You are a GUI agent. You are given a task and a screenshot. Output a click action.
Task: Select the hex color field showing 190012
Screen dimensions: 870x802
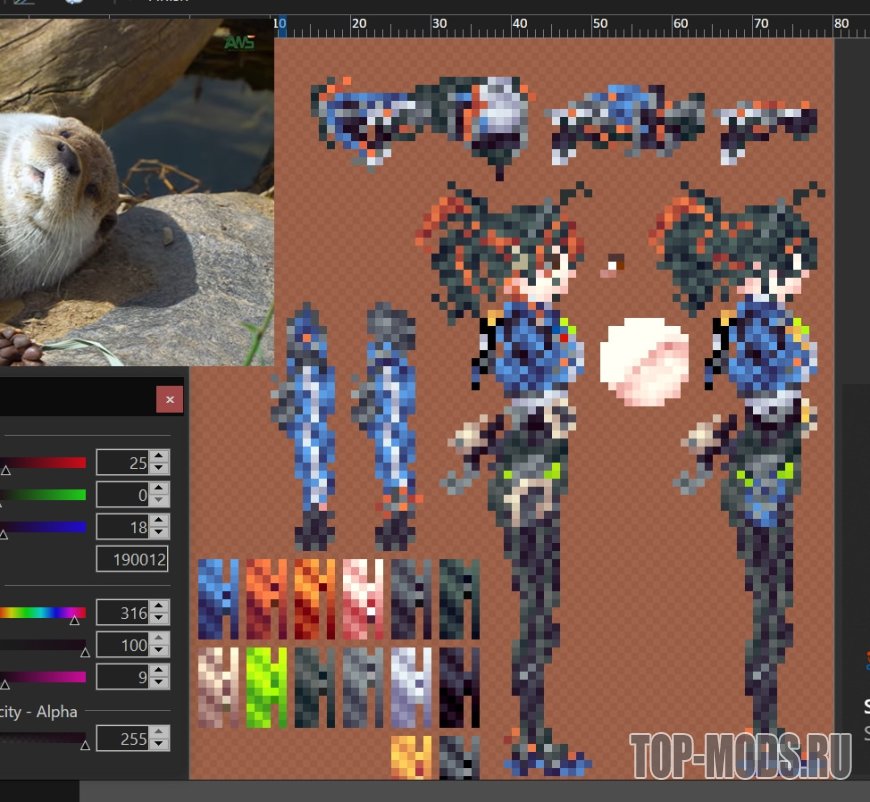click(132, 559)
